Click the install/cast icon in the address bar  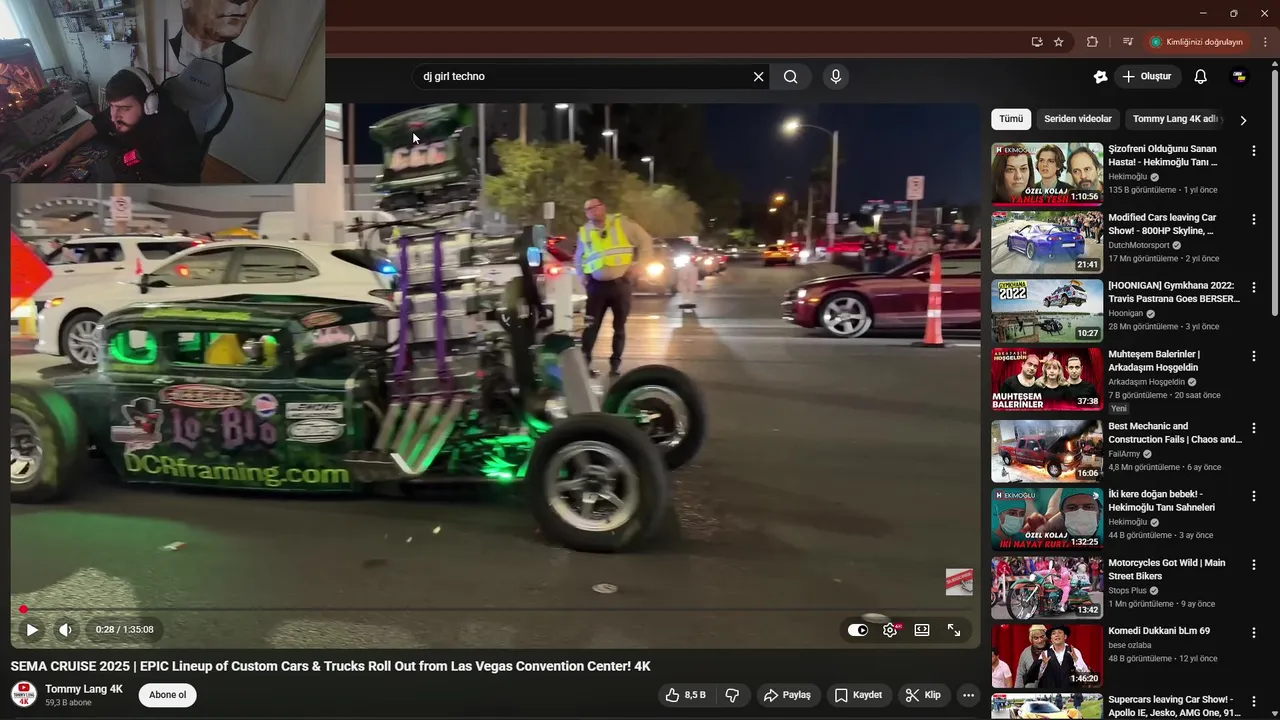pos(1037,42)
